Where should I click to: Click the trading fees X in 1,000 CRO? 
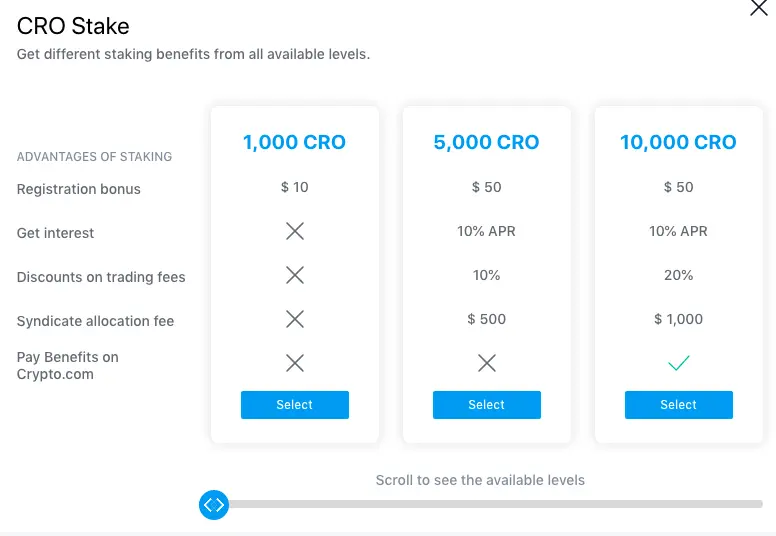[295, 275]
